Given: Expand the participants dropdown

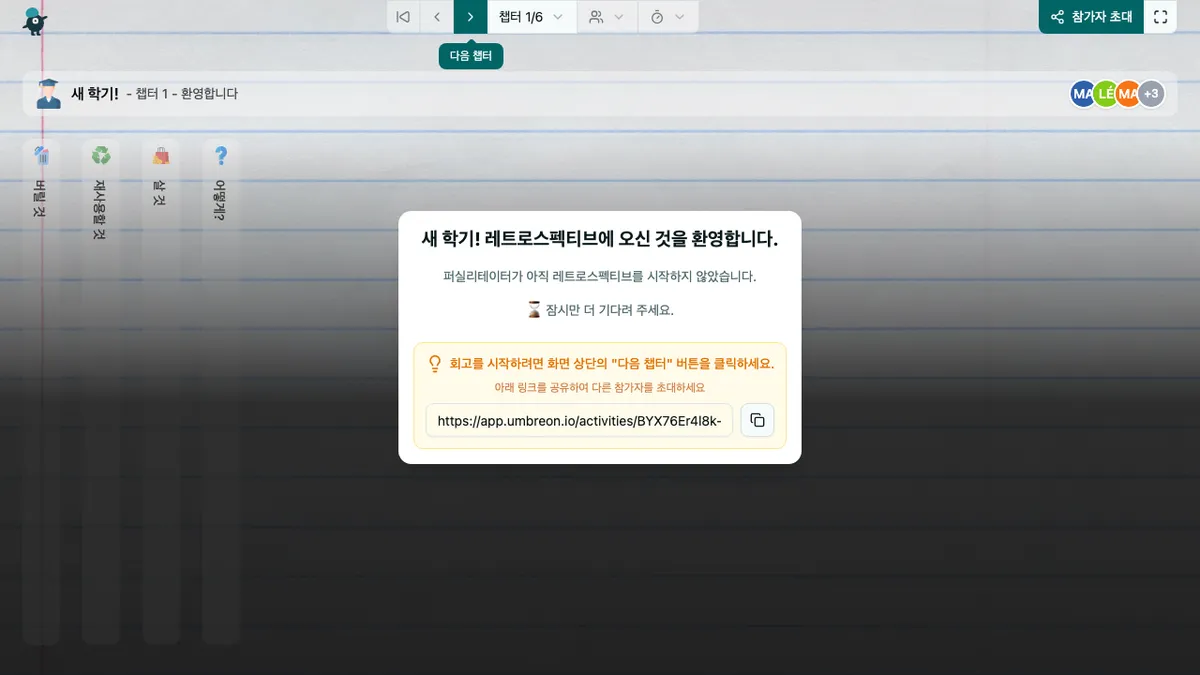Looking at the screenshot, I should pyautogui.click(x=606, y=17).
